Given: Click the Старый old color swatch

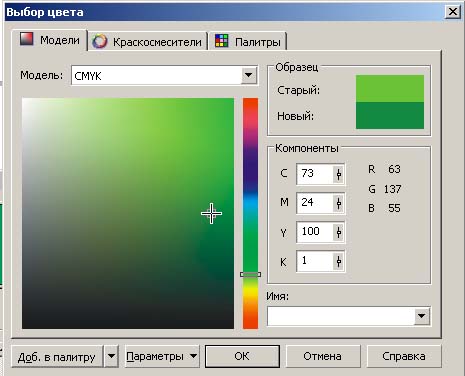Looking at the screenshot, I should pyautogui.click(x=390, y=88).
